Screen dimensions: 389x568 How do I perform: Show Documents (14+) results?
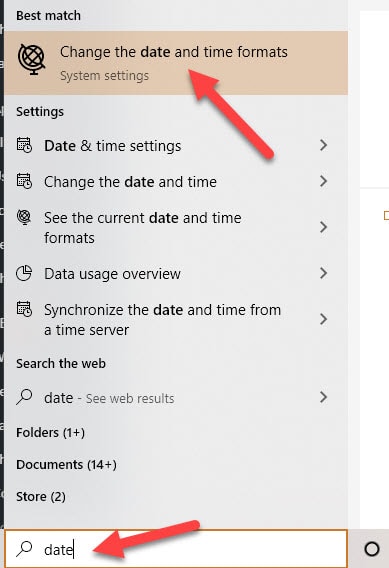[x=66, y=464]
